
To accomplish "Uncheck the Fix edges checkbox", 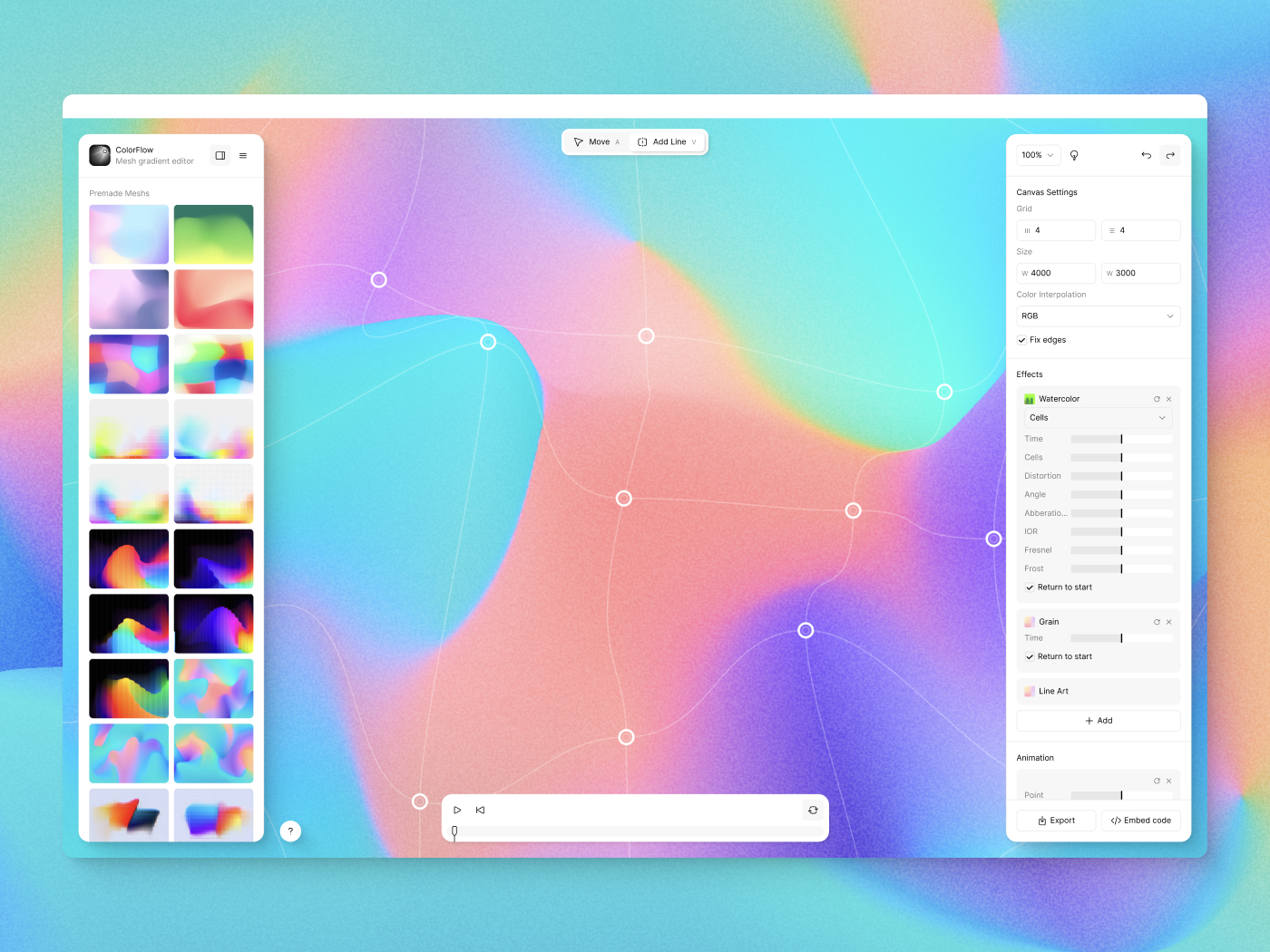I will coord(1022,340).
